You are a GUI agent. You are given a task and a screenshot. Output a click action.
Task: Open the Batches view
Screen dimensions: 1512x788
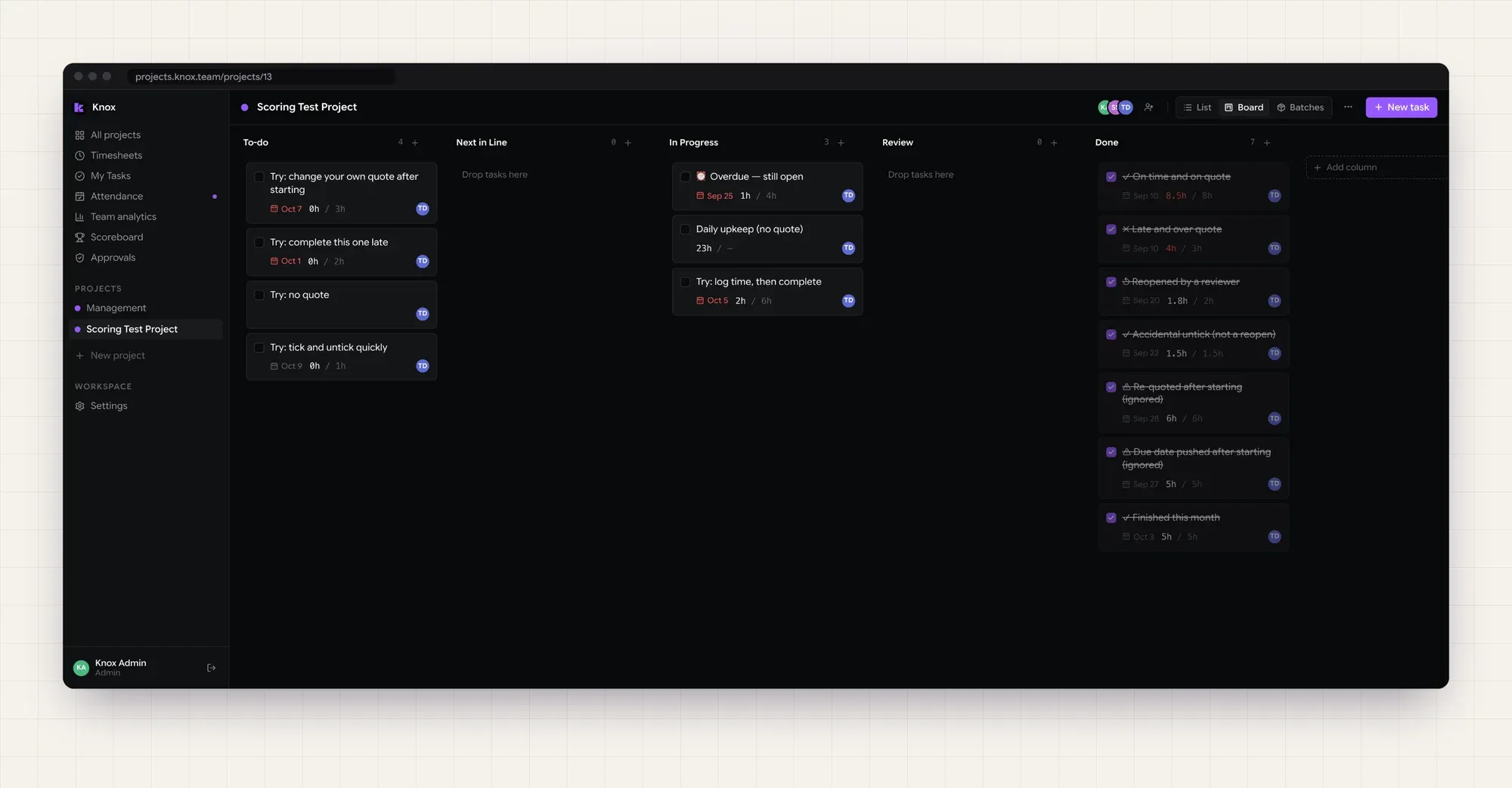click(1300, 107)
